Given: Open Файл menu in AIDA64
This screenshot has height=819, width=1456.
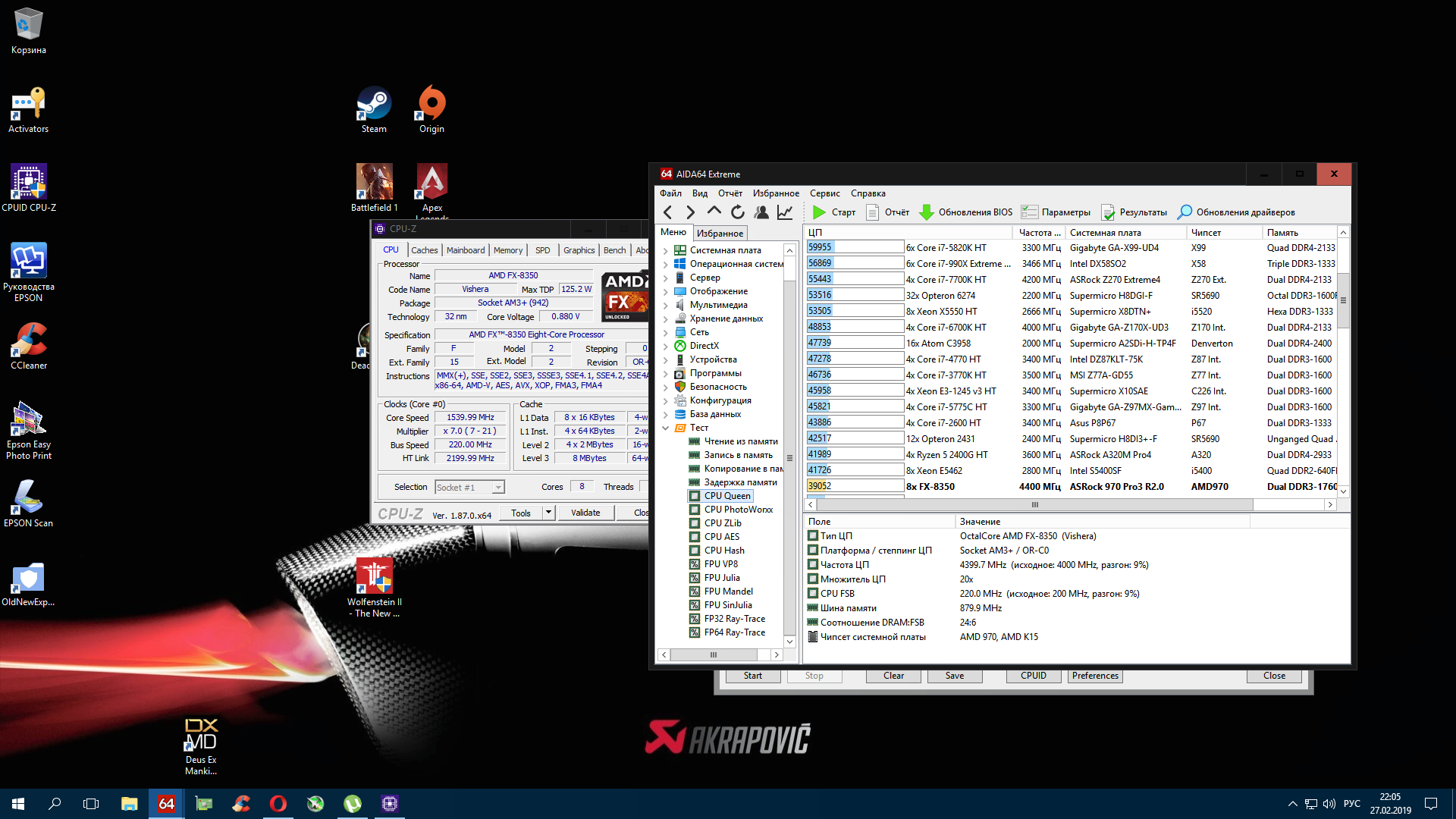Looking at the screenshot, I should tap(670, 193).
